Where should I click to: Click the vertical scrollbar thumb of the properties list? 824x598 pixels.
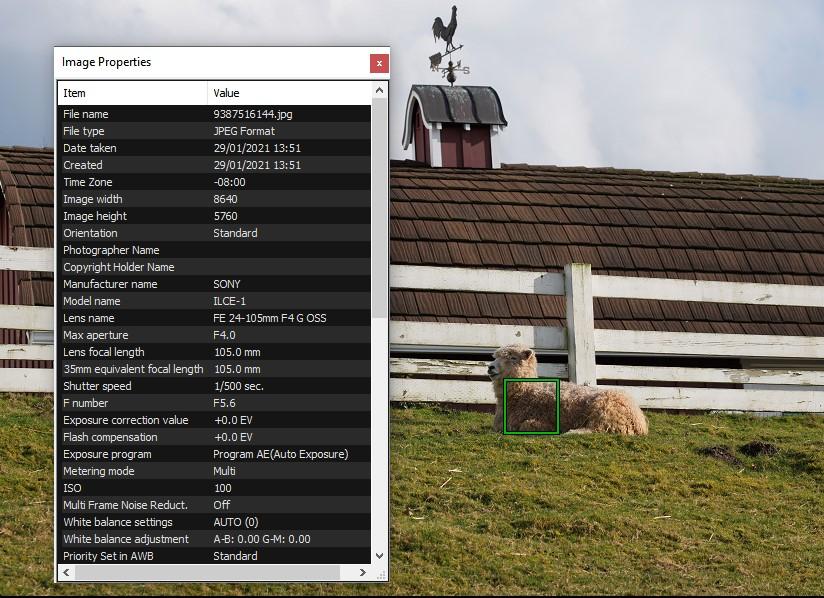[379, 208]
